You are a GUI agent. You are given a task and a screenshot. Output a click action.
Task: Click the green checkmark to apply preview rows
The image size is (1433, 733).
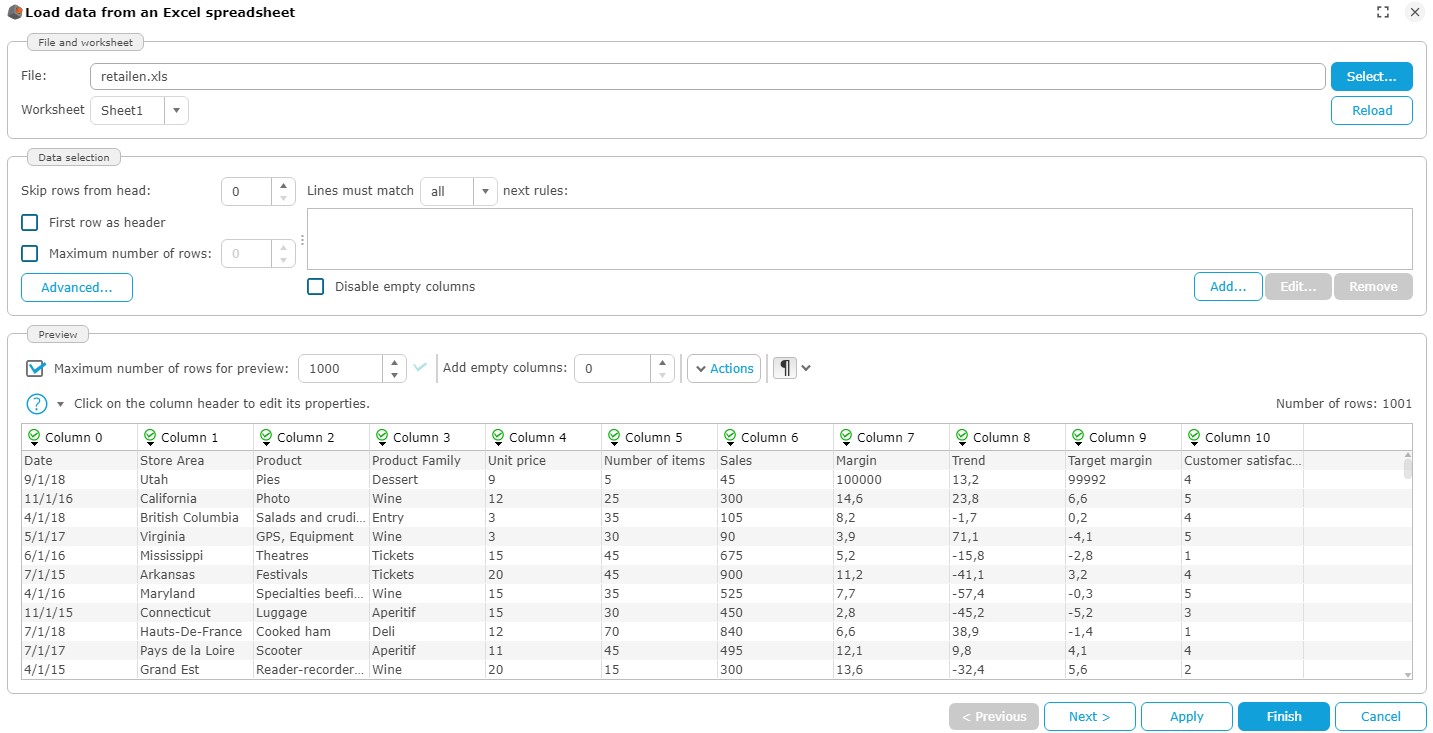(420, 368)
